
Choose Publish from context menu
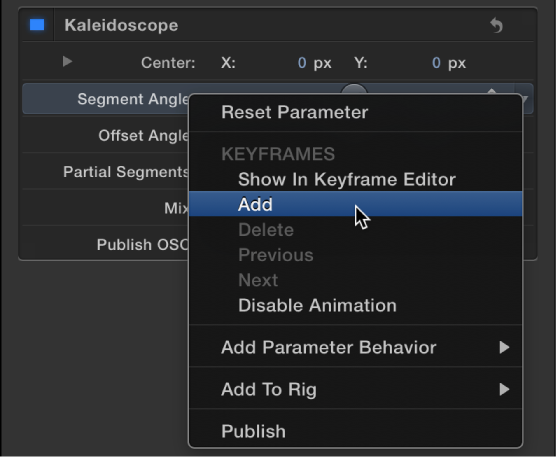tap(355, 431)
